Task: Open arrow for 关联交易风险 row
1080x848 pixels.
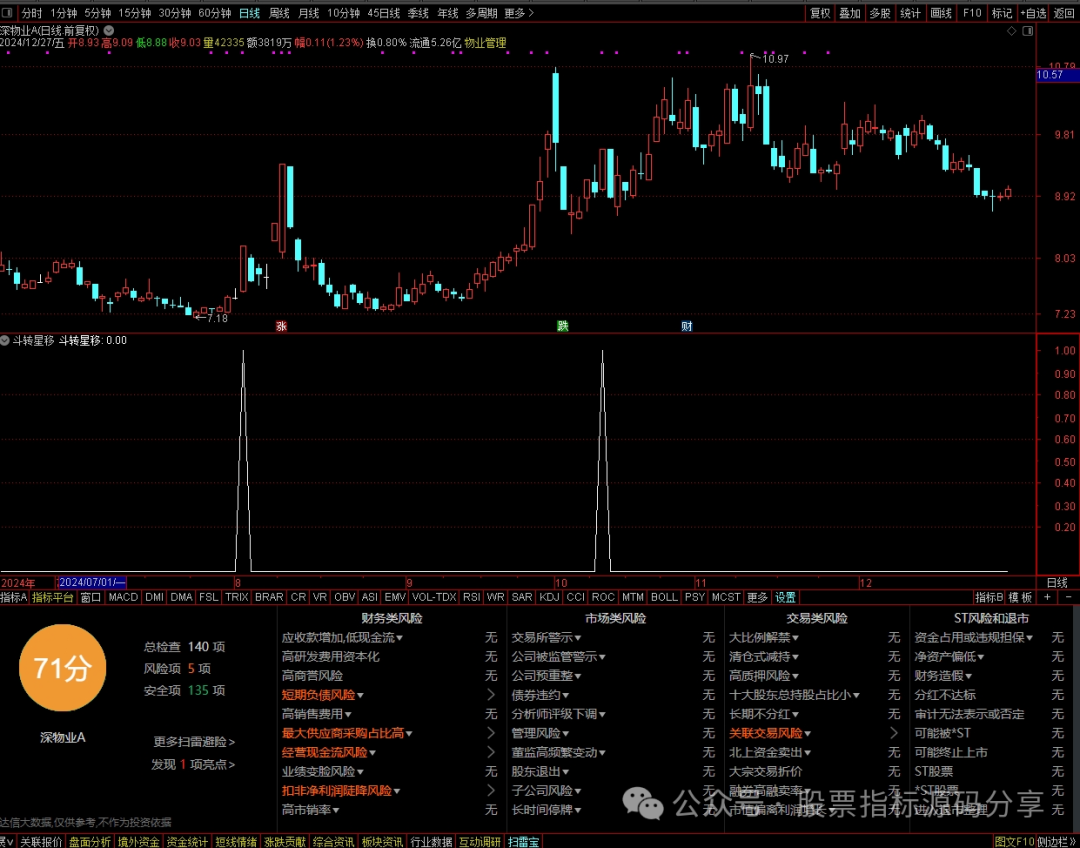Action: click(x=894, y=733)
